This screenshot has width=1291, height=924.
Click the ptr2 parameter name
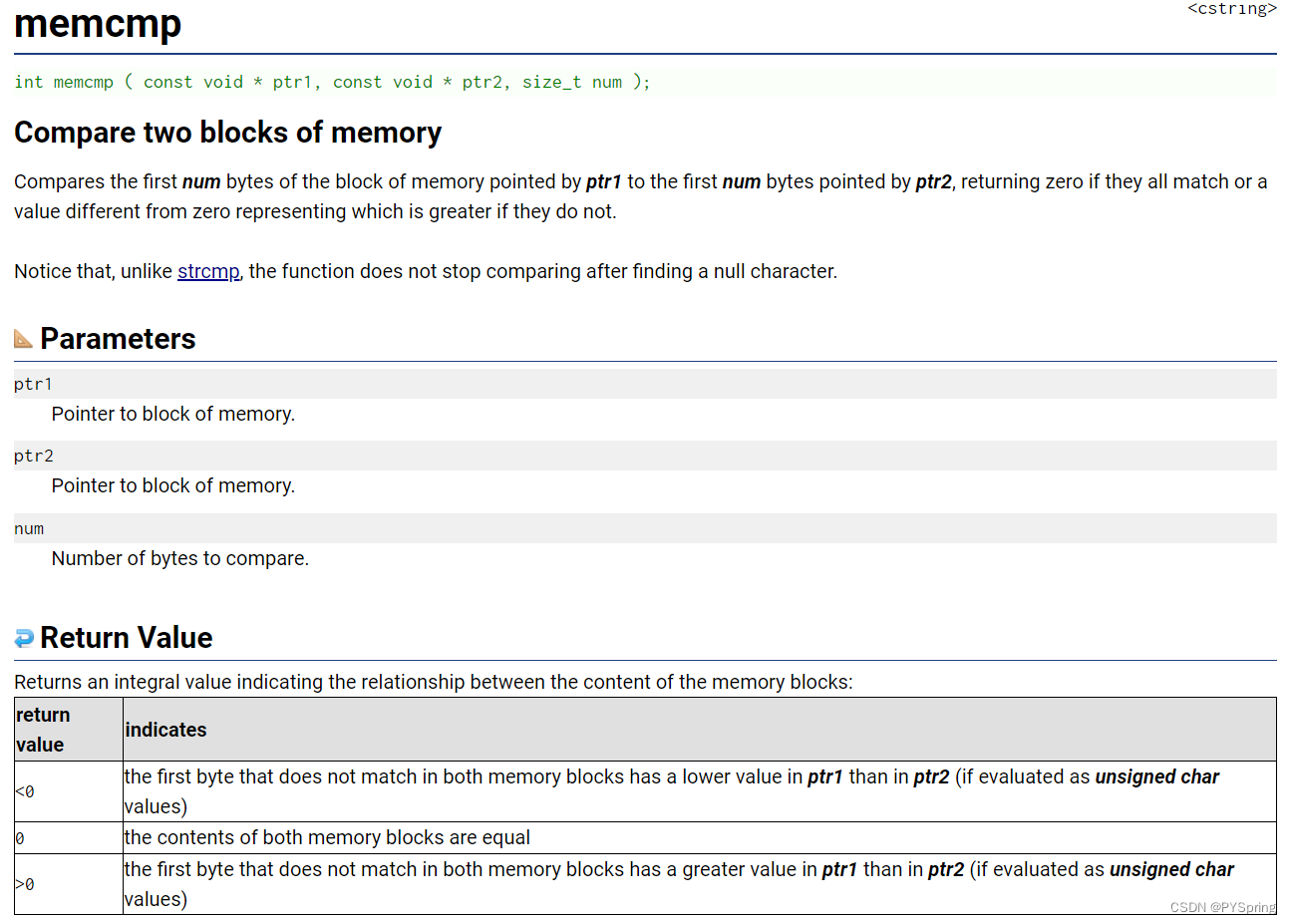34,456
